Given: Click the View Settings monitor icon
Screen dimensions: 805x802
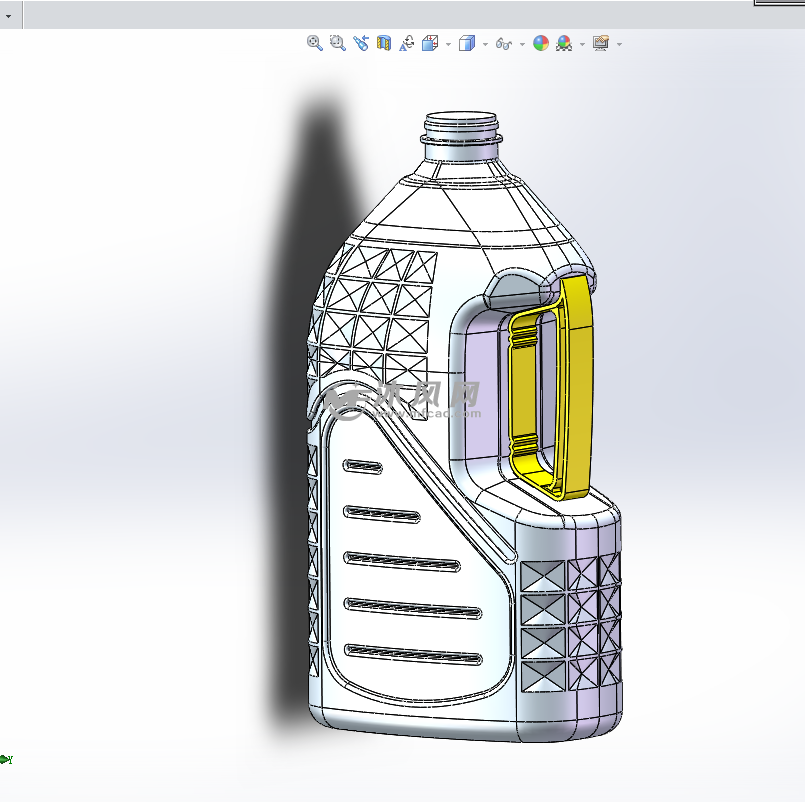Looking at the screenshot, I should 600,44.
